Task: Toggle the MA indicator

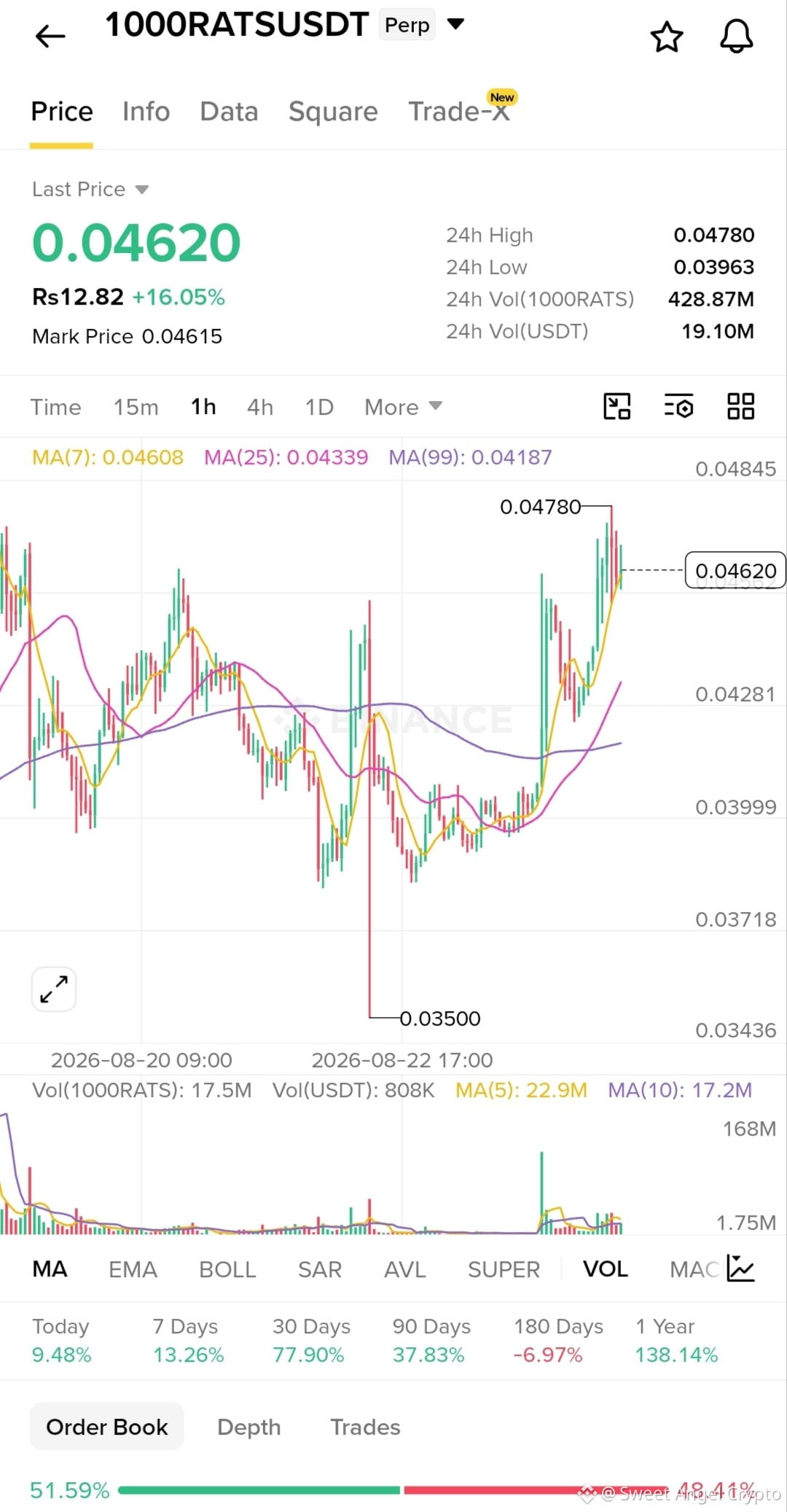Action: [50, 1269]
